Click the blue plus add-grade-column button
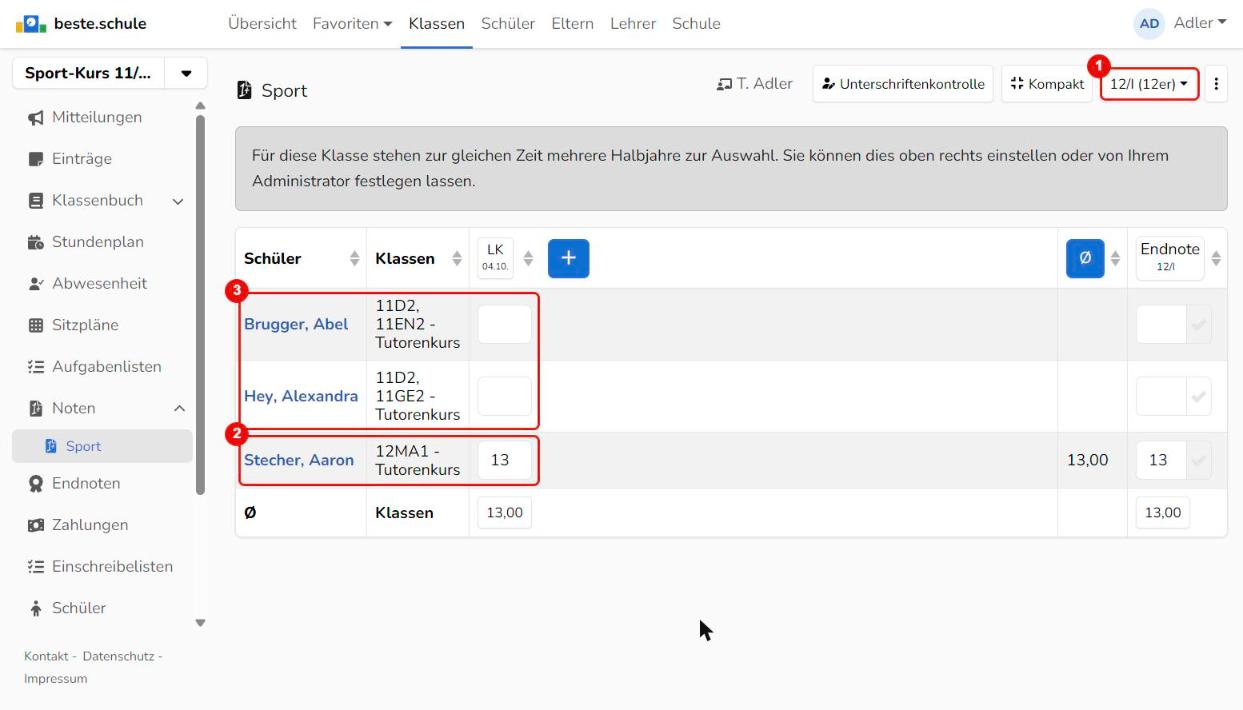This screenshot has width=1243, height=710. [x=568, y=258]
